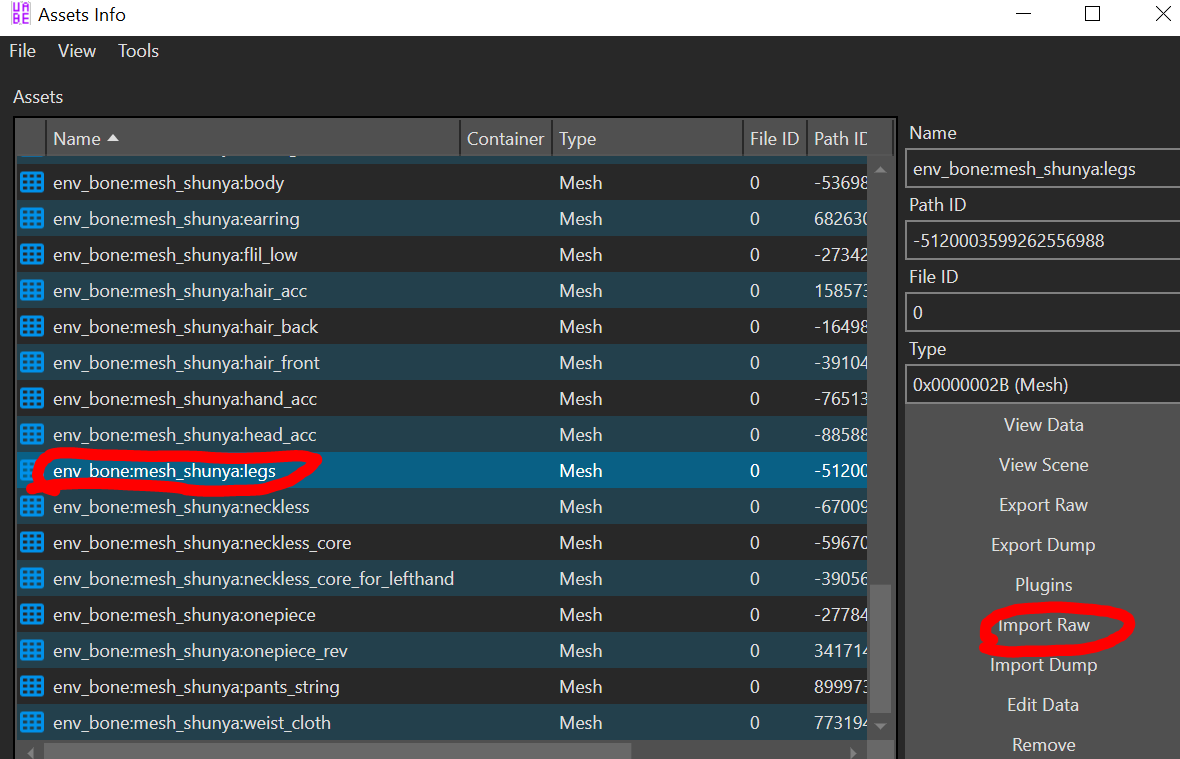Click the View Scene button
The image size is (1180, 759).
coord(1043,465)
